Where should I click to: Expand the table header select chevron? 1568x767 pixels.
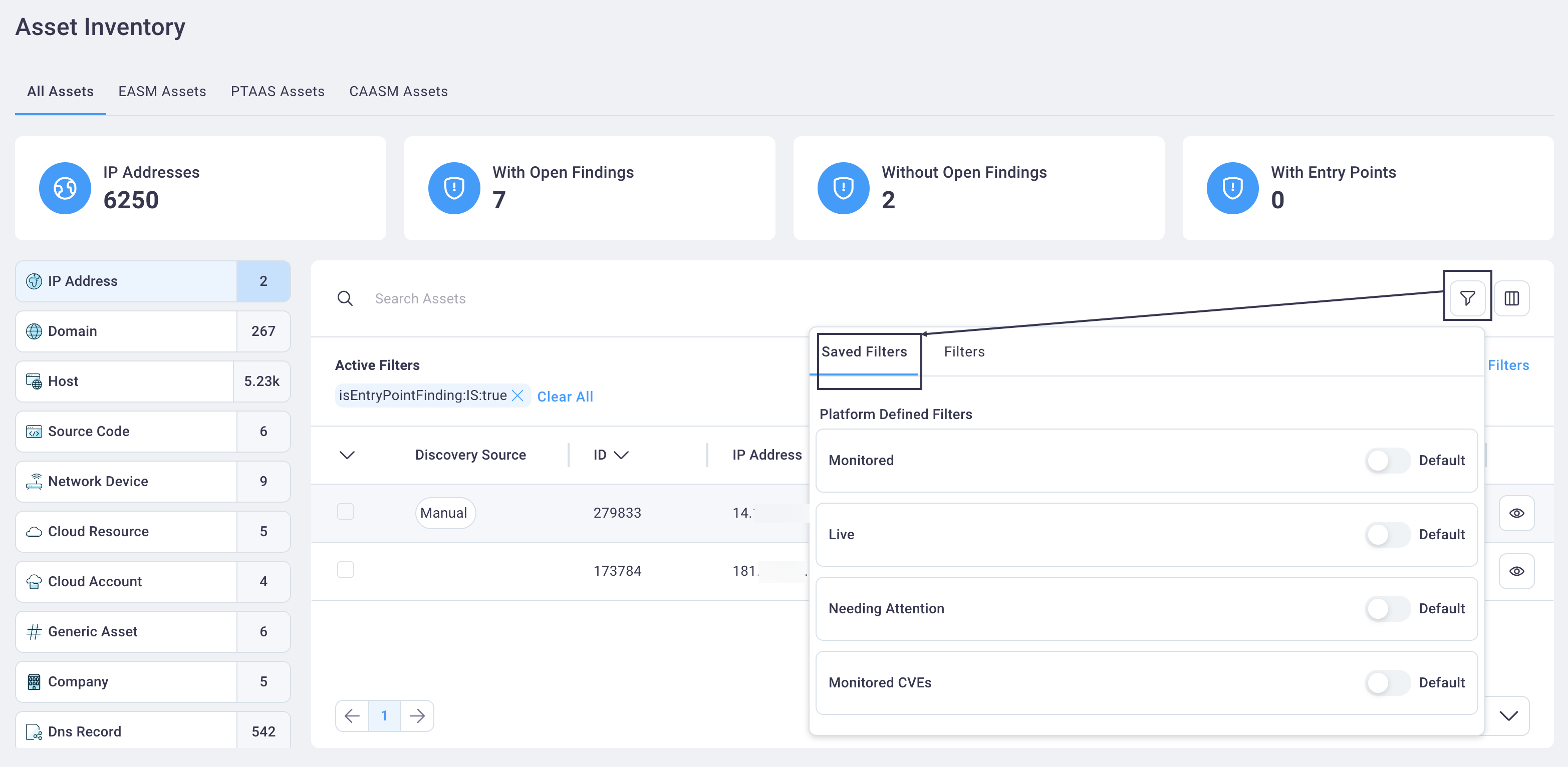(347, 455)
